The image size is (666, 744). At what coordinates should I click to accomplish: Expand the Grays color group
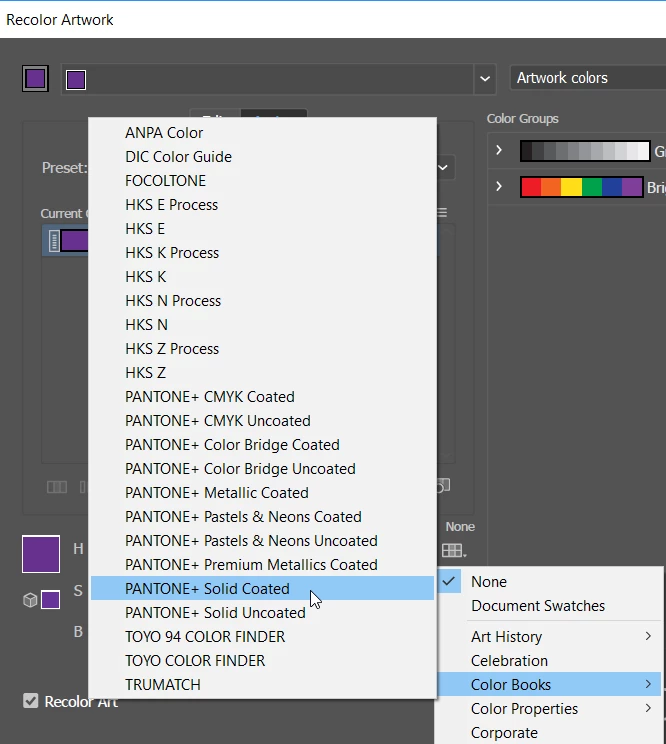click(499, 150)
